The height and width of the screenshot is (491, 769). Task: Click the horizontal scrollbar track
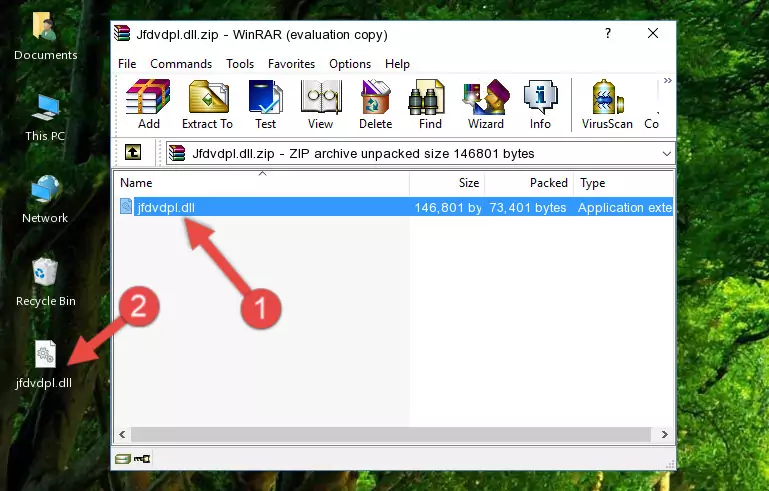click(390, 435)
